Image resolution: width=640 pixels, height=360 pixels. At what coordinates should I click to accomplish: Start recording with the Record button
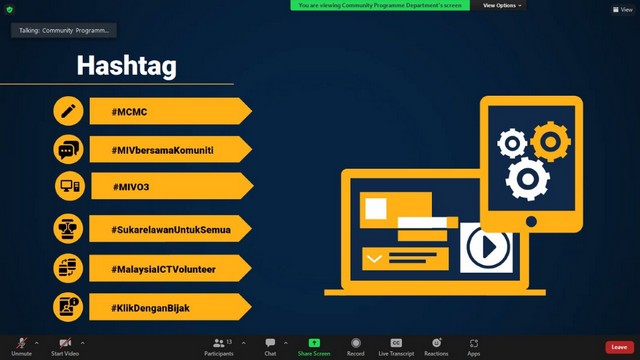coord(356,347)
